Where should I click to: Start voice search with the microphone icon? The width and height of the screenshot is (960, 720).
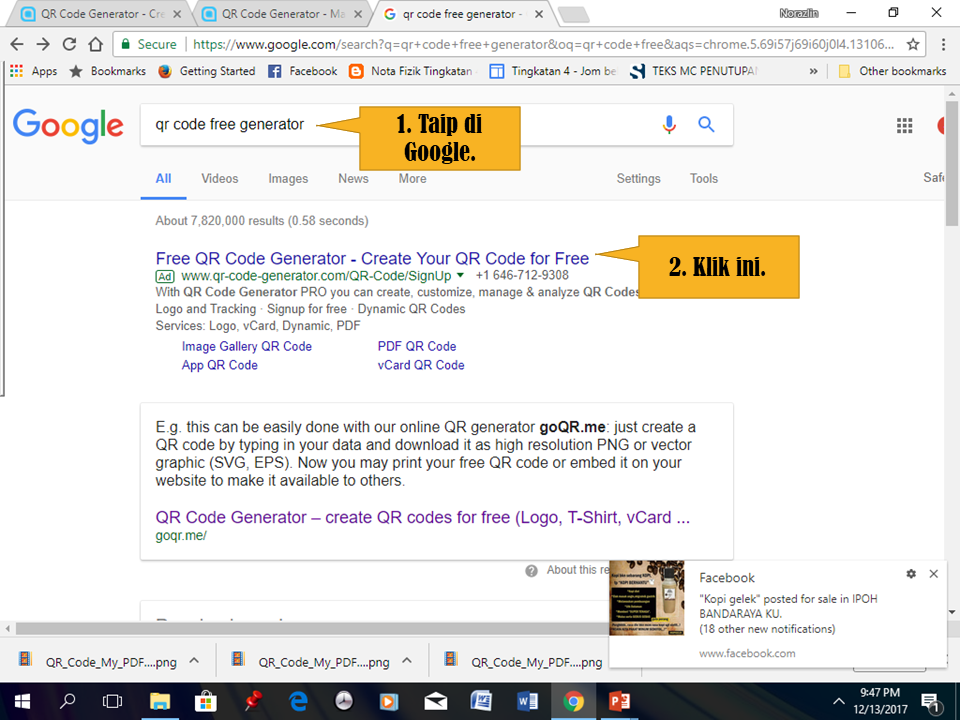(669, 124)
